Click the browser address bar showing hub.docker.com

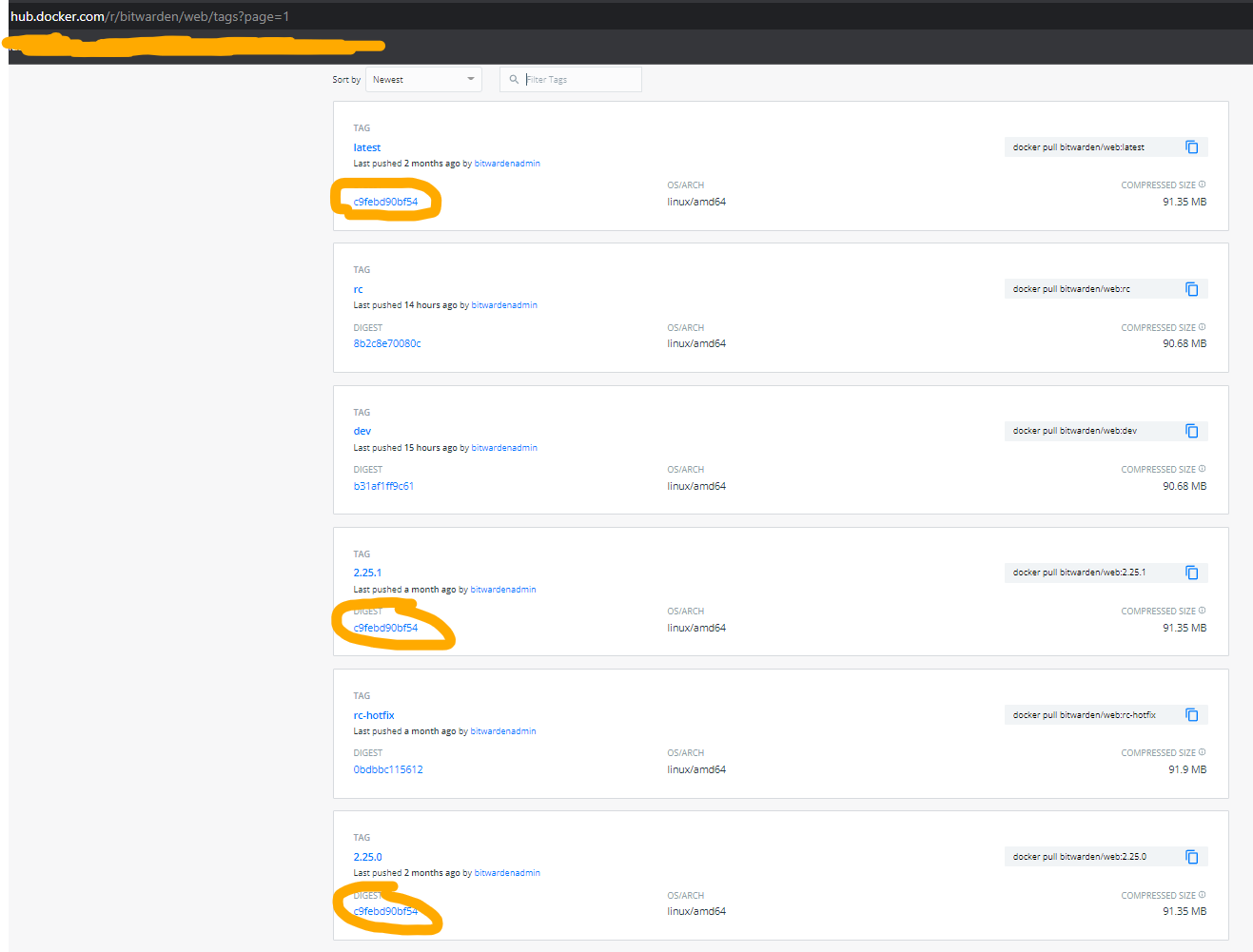tap(143, 15)
